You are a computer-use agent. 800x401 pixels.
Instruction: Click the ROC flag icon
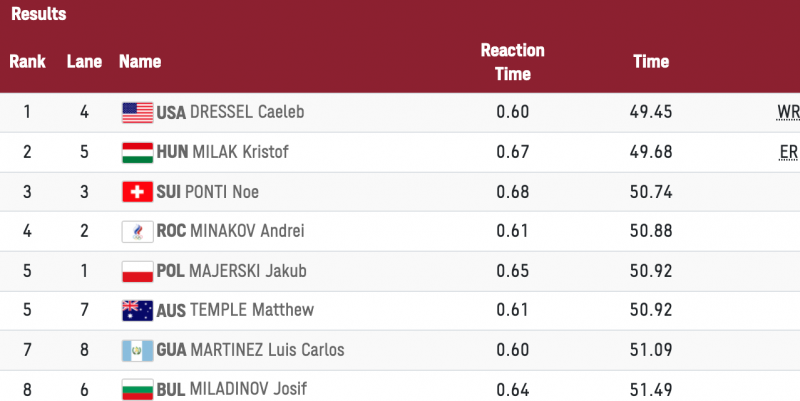click(137, 231)
